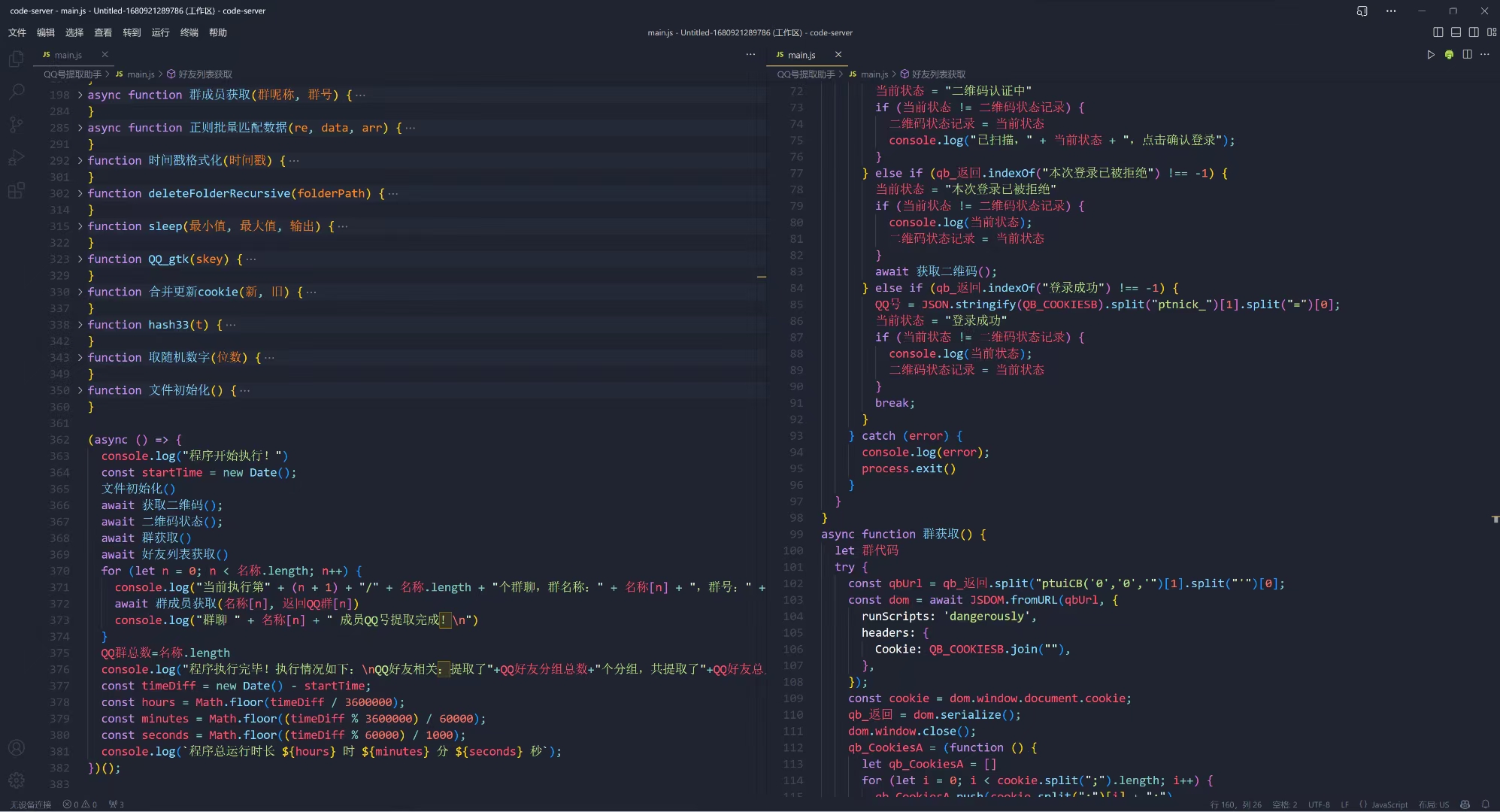1500x812 pixels.
Task: Open the notifications bell in status bar
Action: 1485,804
